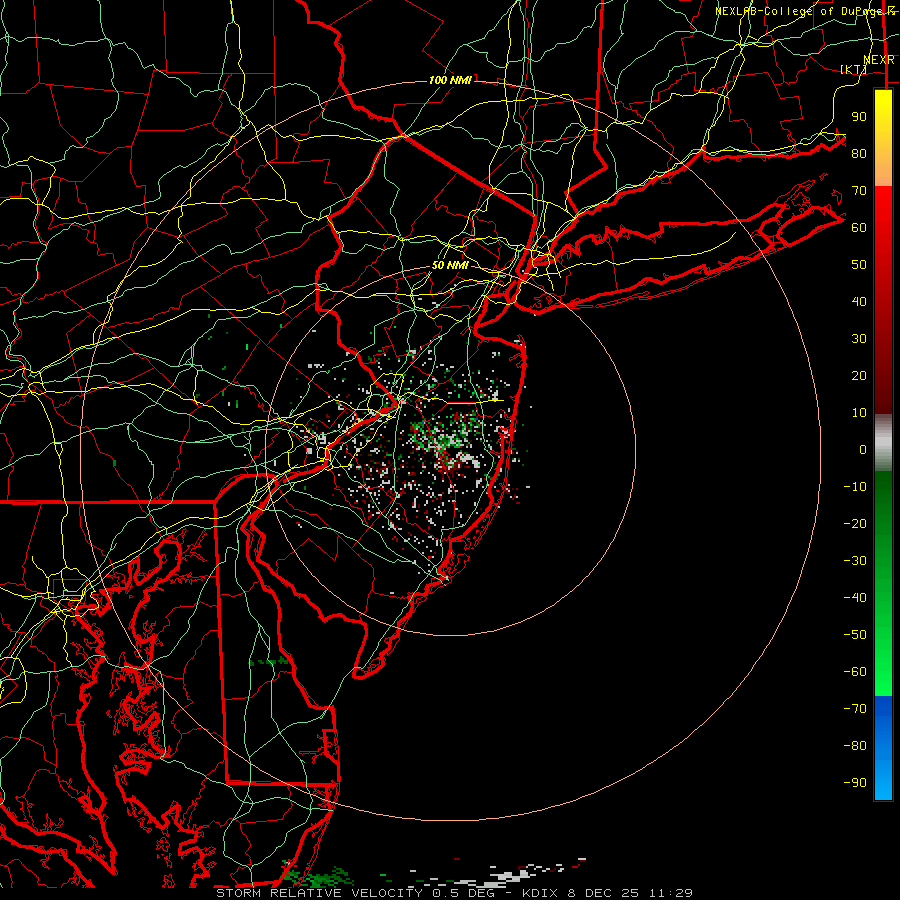Click the 50 NMI range ring label

pos(450,265)
